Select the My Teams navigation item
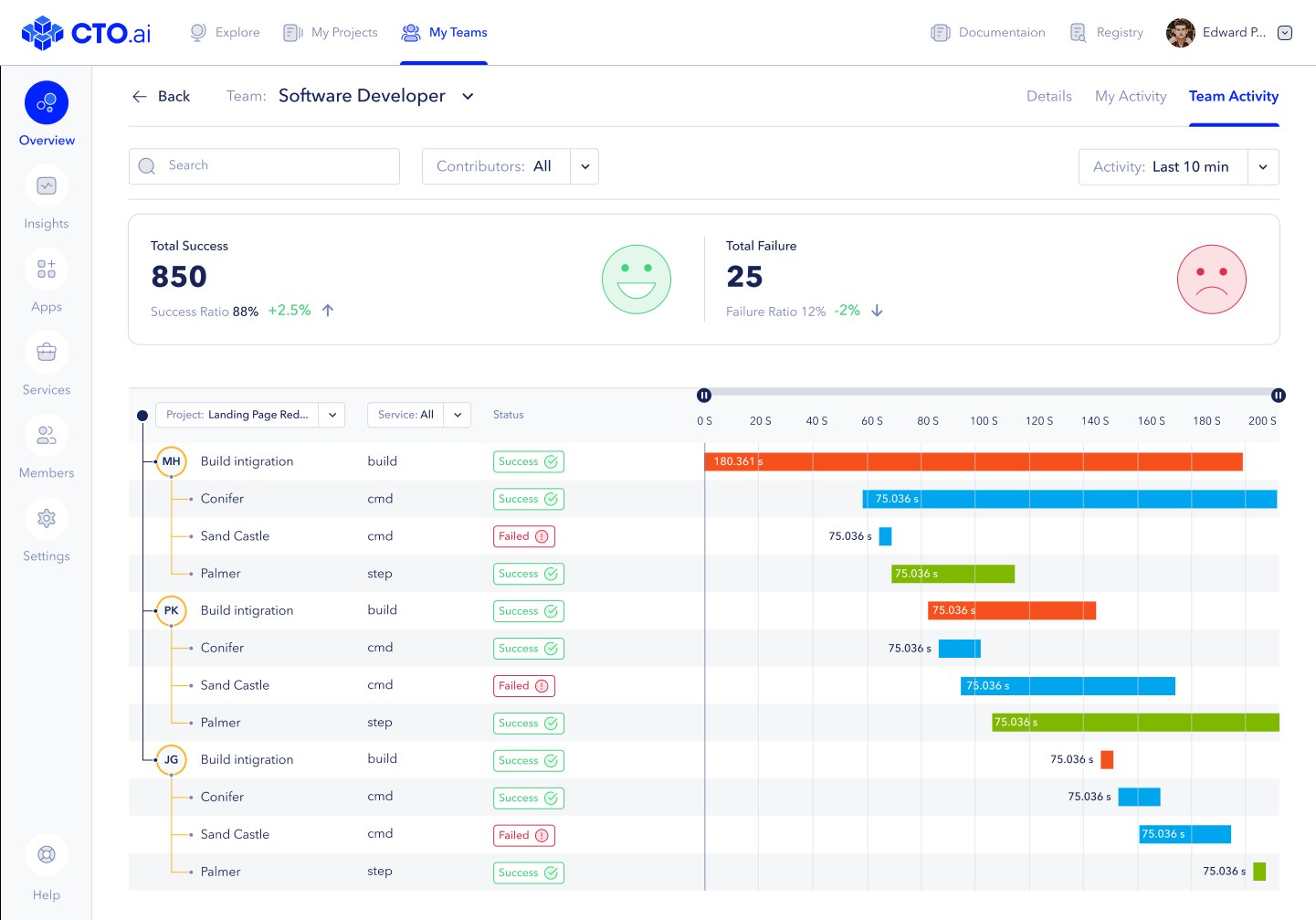 444,33
